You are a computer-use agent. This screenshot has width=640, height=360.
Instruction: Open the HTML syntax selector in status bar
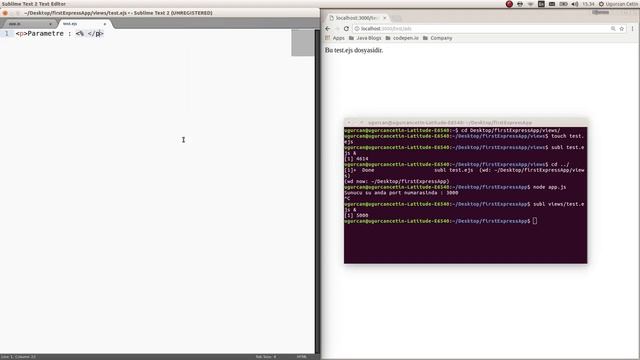(302, 357)
